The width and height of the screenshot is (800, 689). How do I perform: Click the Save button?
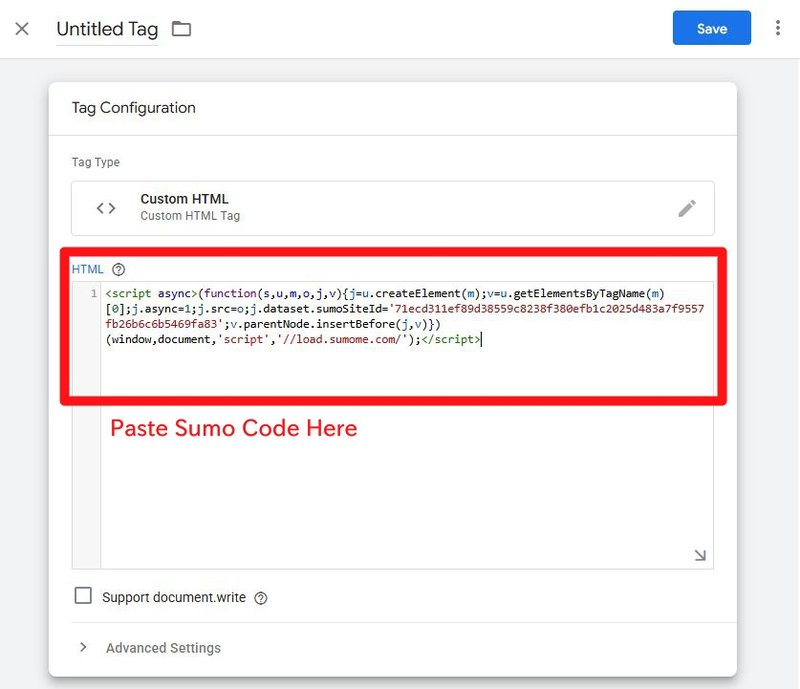coord(711,29)
